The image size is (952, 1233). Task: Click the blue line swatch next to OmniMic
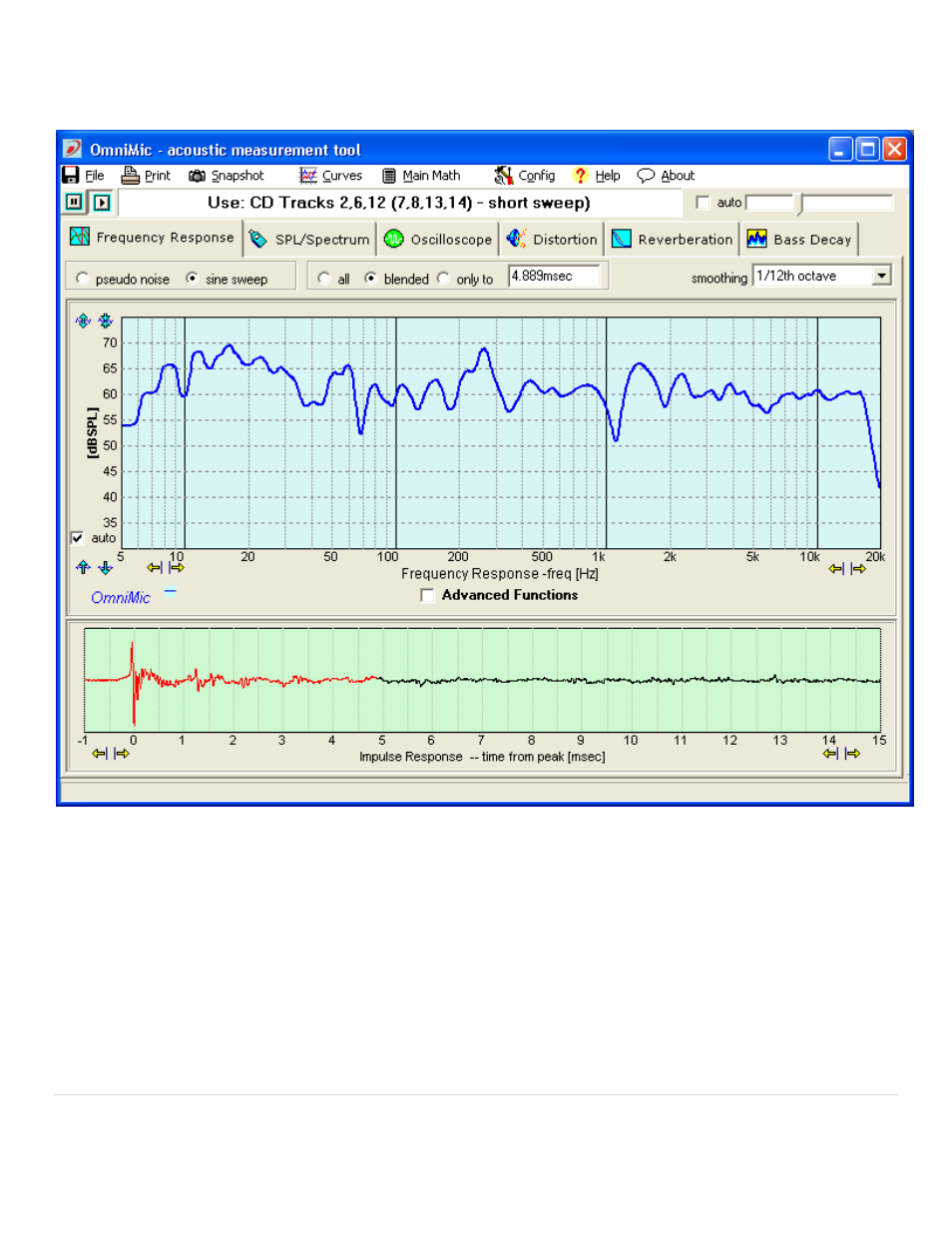[x=170, y=591]
